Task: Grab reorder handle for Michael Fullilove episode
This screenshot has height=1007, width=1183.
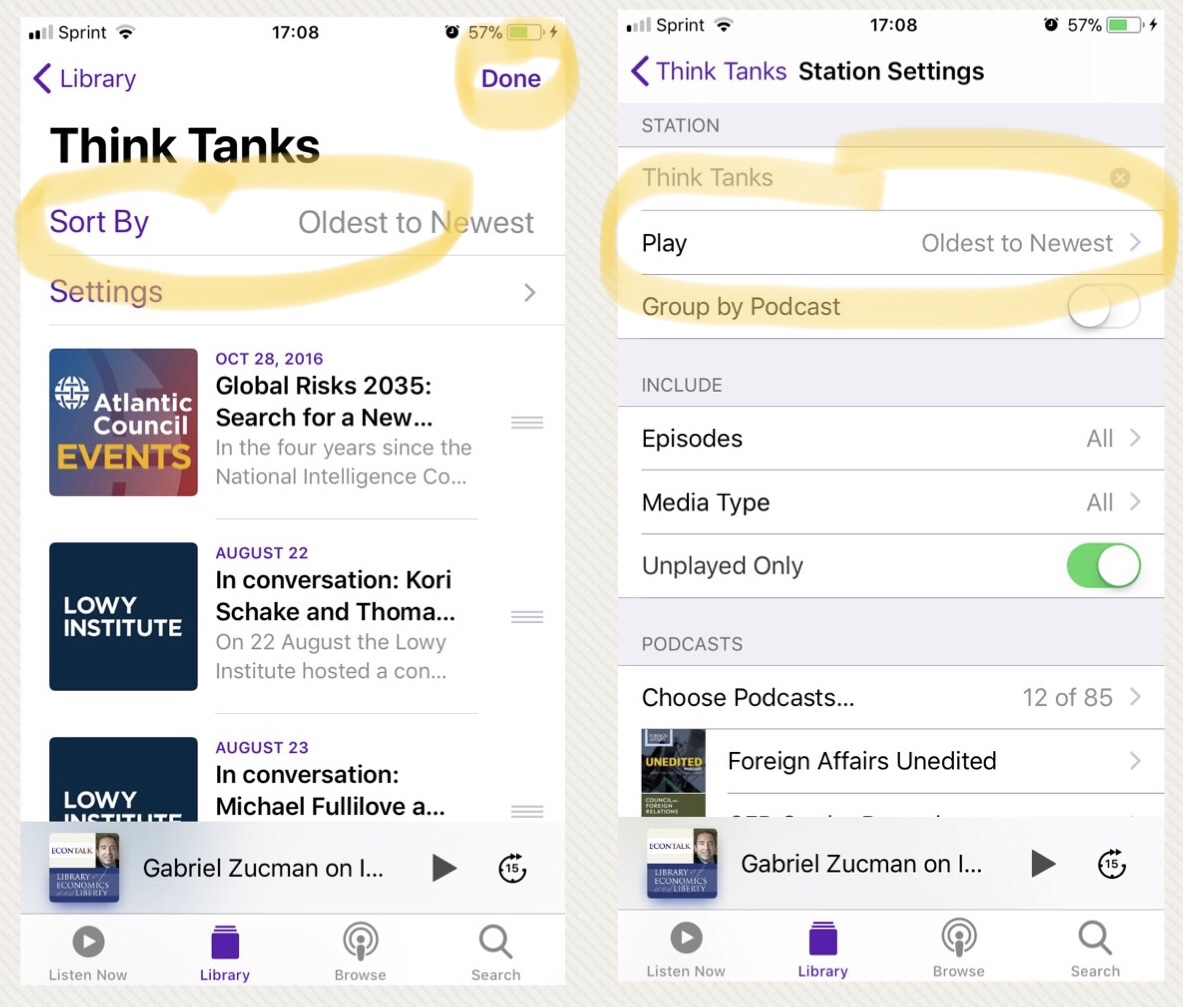Action: 527,812
